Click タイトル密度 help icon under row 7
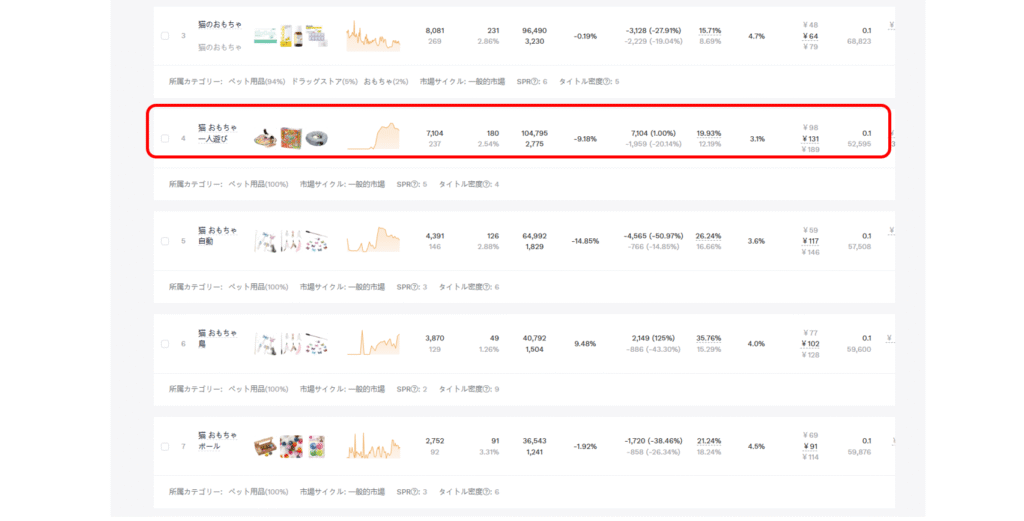 tap(485, 492)
